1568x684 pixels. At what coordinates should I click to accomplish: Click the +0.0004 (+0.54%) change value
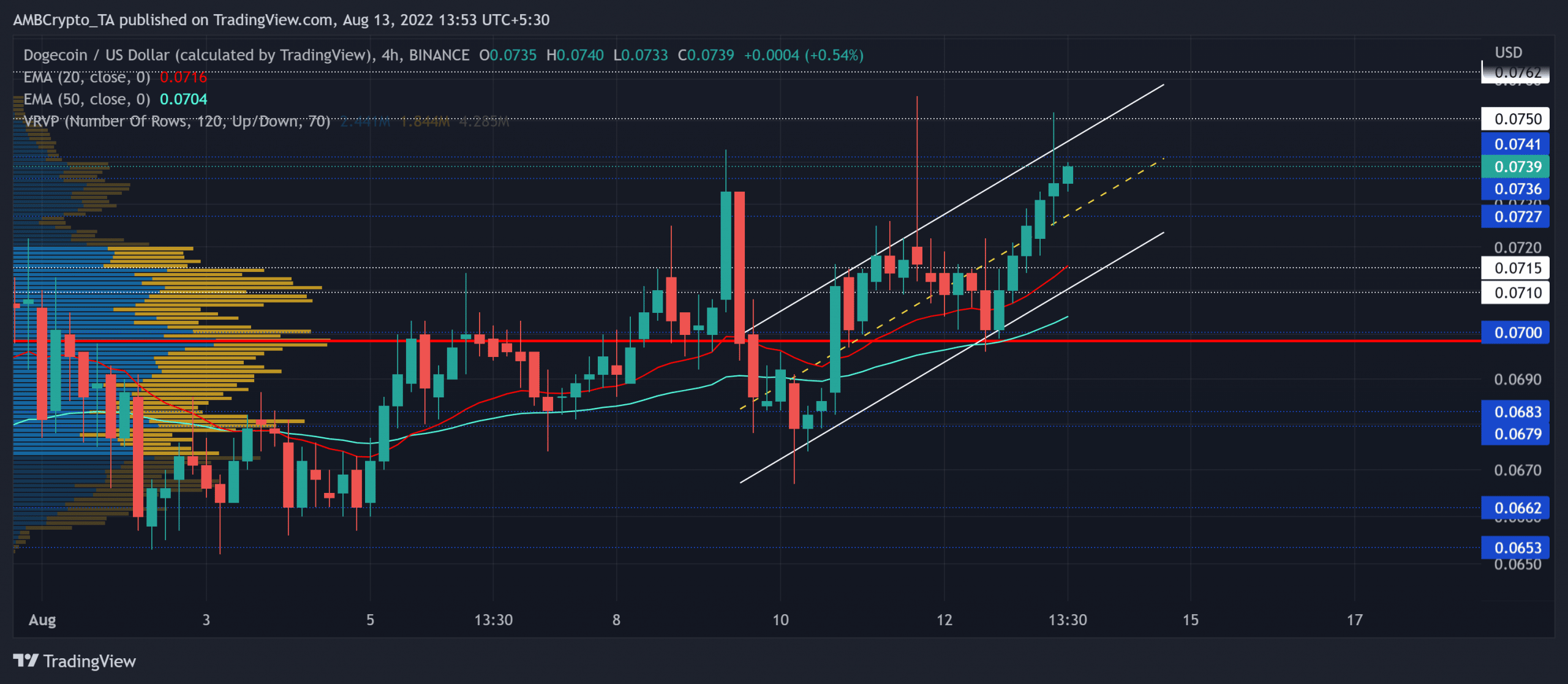click(x=804, y=55)
